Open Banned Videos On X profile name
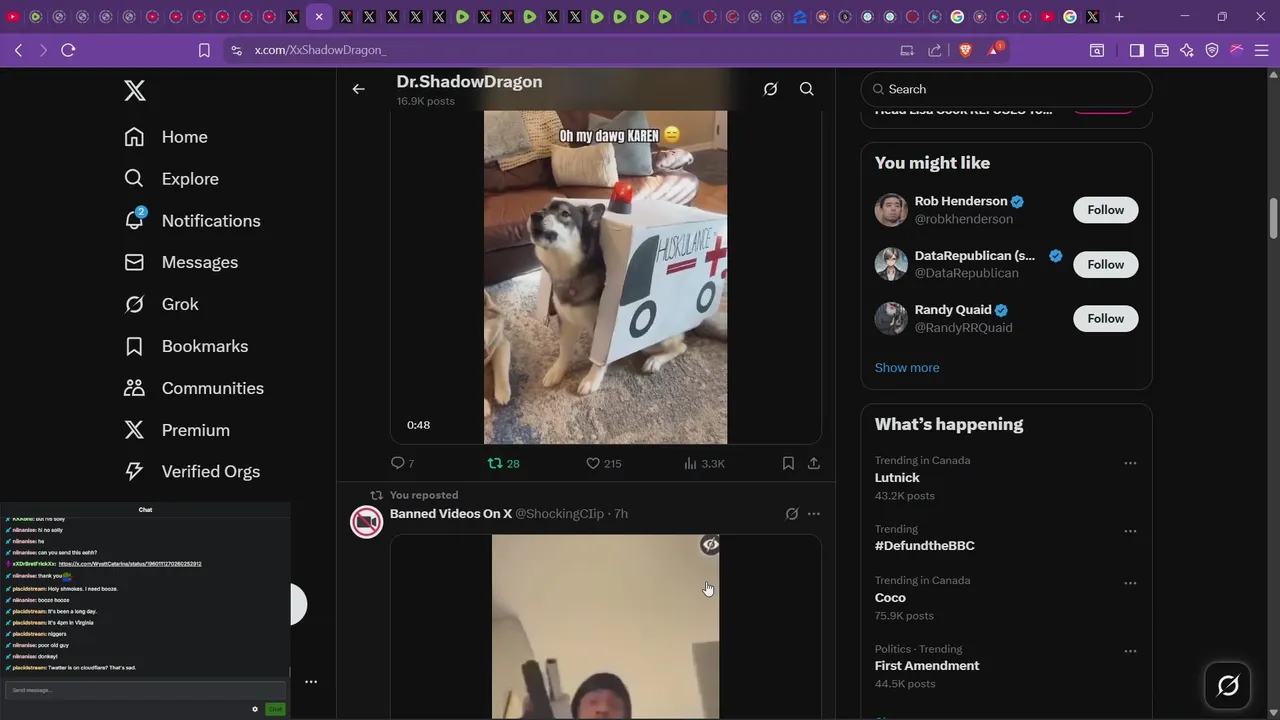This screenshot has height=720, width=1280. [451, 513]
